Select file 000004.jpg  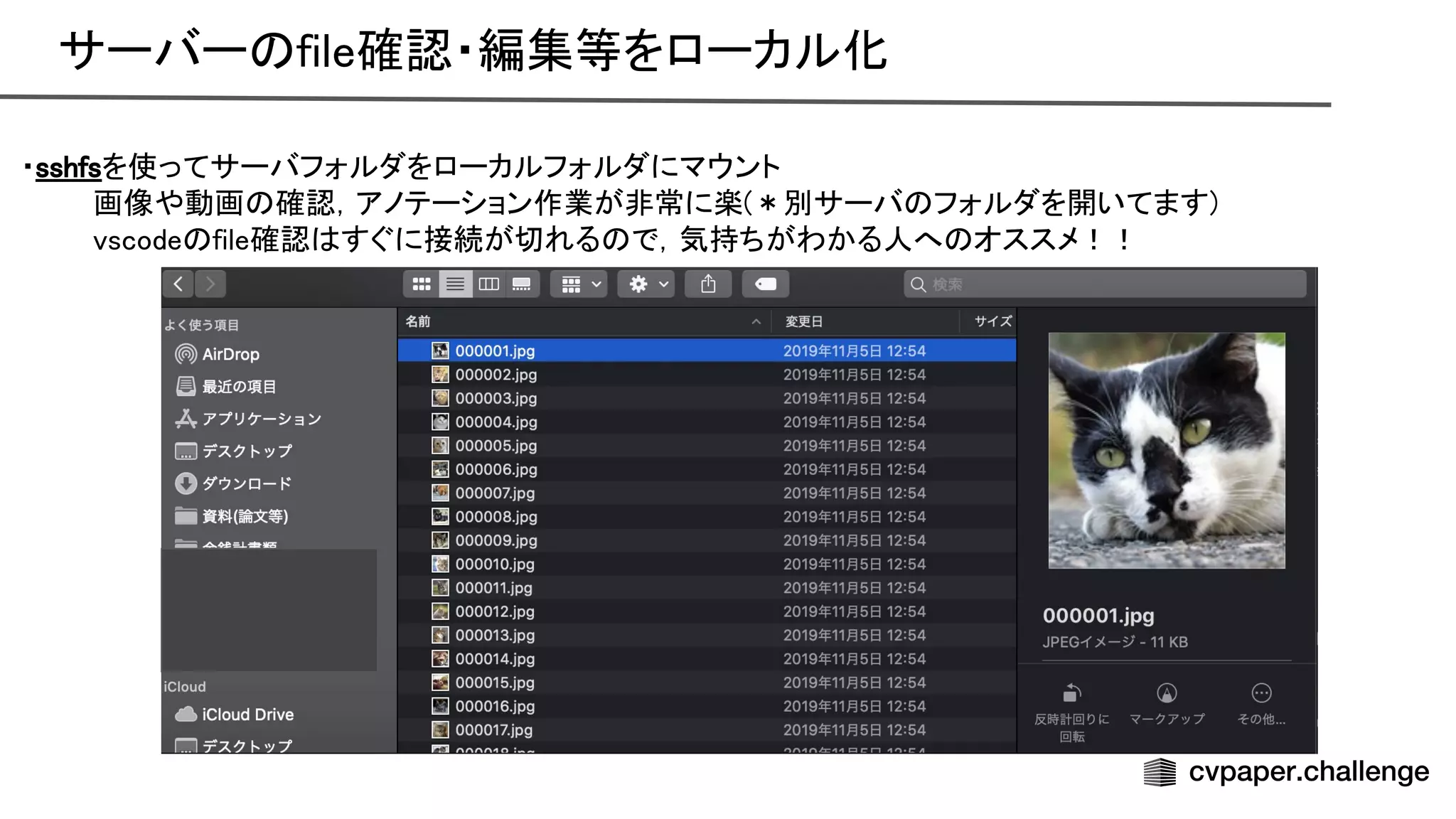point(707,422)
